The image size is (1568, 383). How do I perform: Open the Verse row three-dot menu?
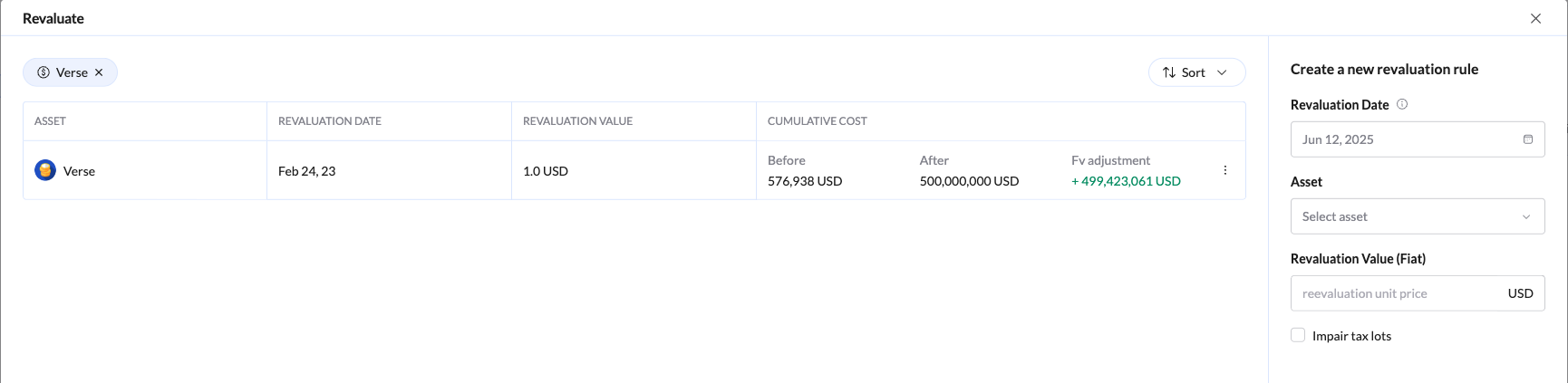pos(1225,170)
